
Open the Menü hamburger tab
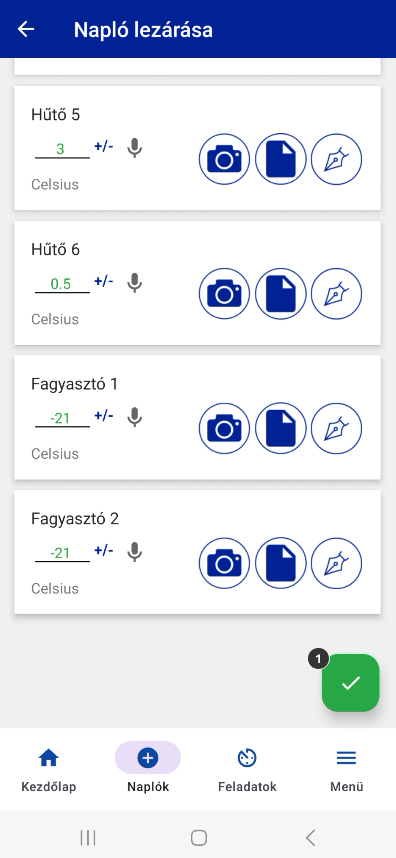coord(346,769)
